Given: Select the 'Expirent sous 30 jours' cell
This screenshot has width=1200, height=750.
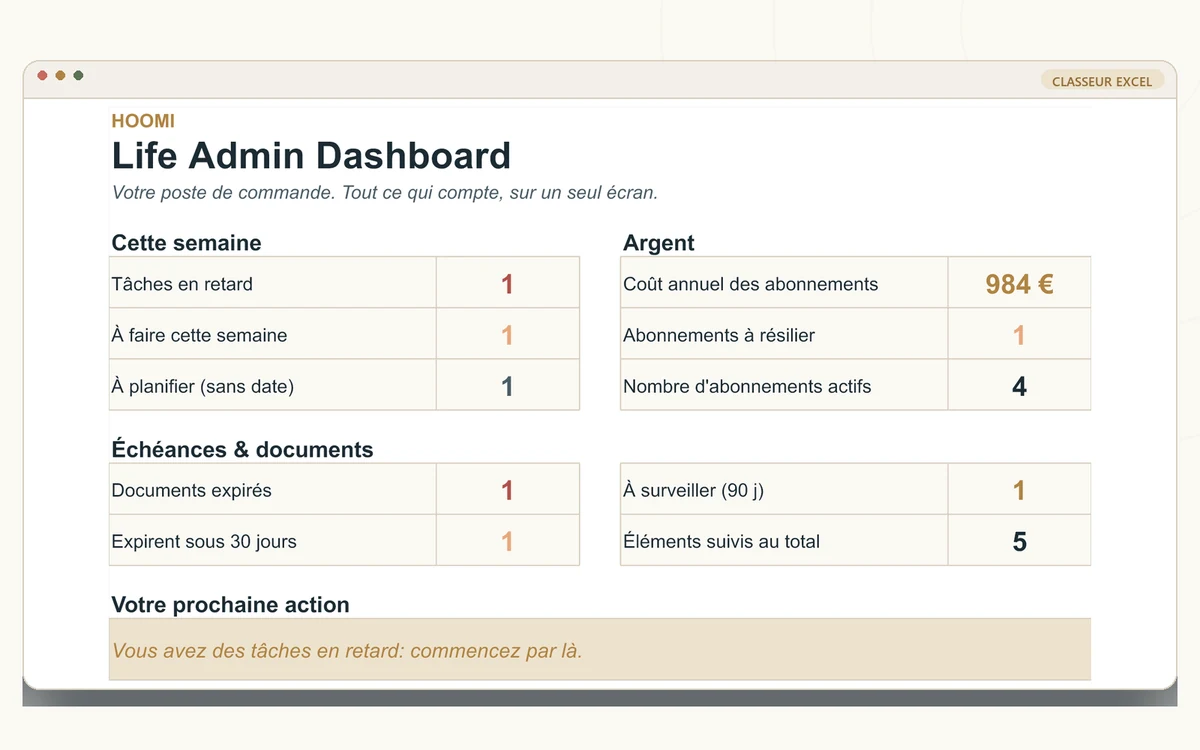Looking at the screenshot, I should tap(272, 540).
